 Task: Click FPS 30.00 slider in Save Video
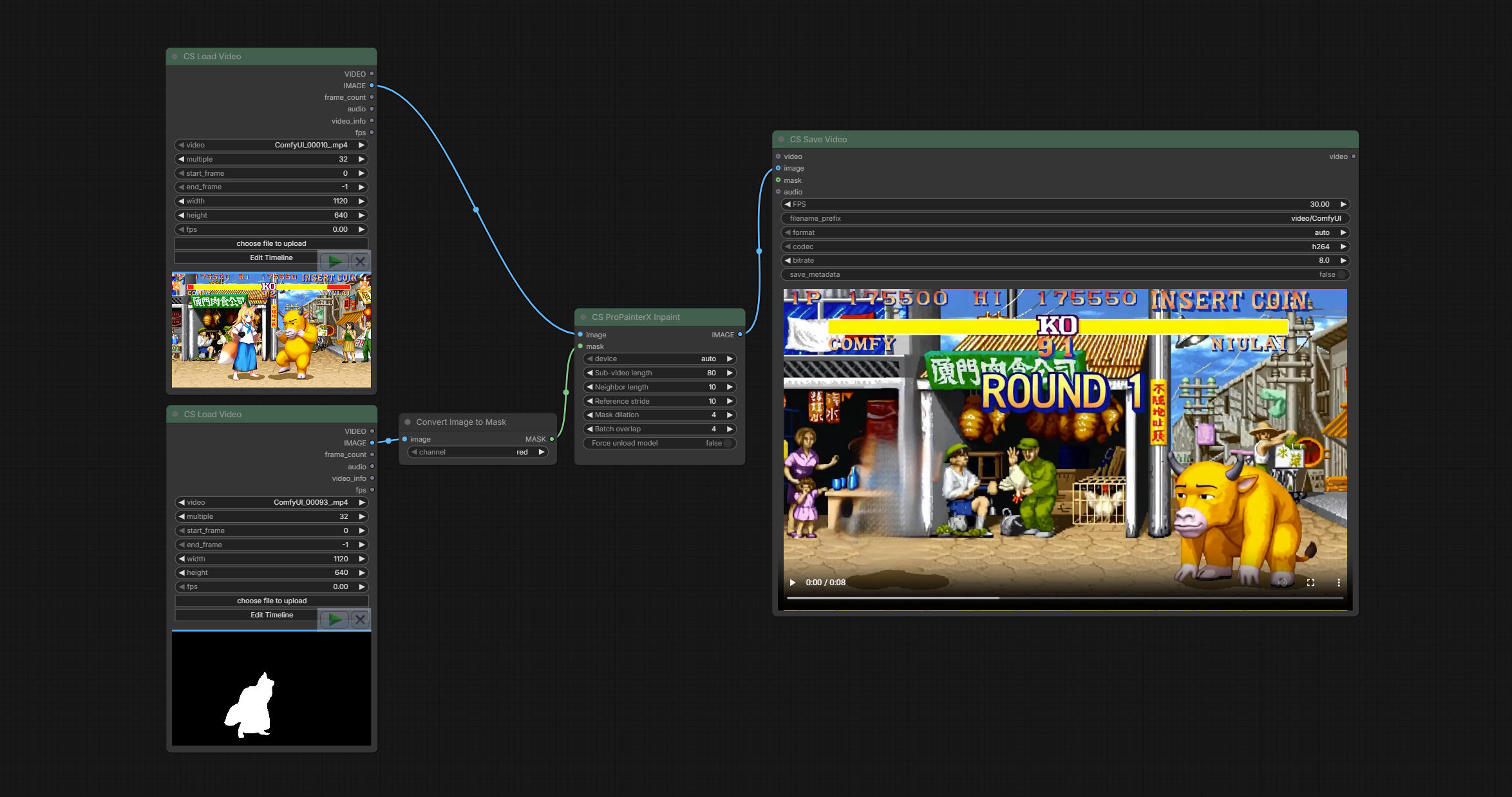point(1065,204)
